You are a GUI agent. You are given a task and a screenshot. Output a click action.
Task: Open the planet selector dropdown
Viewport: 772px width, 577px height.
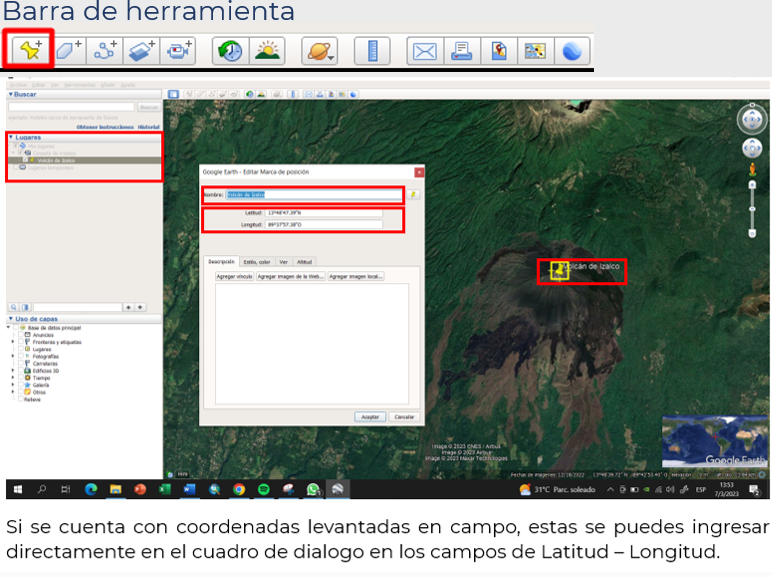point(321,51)
